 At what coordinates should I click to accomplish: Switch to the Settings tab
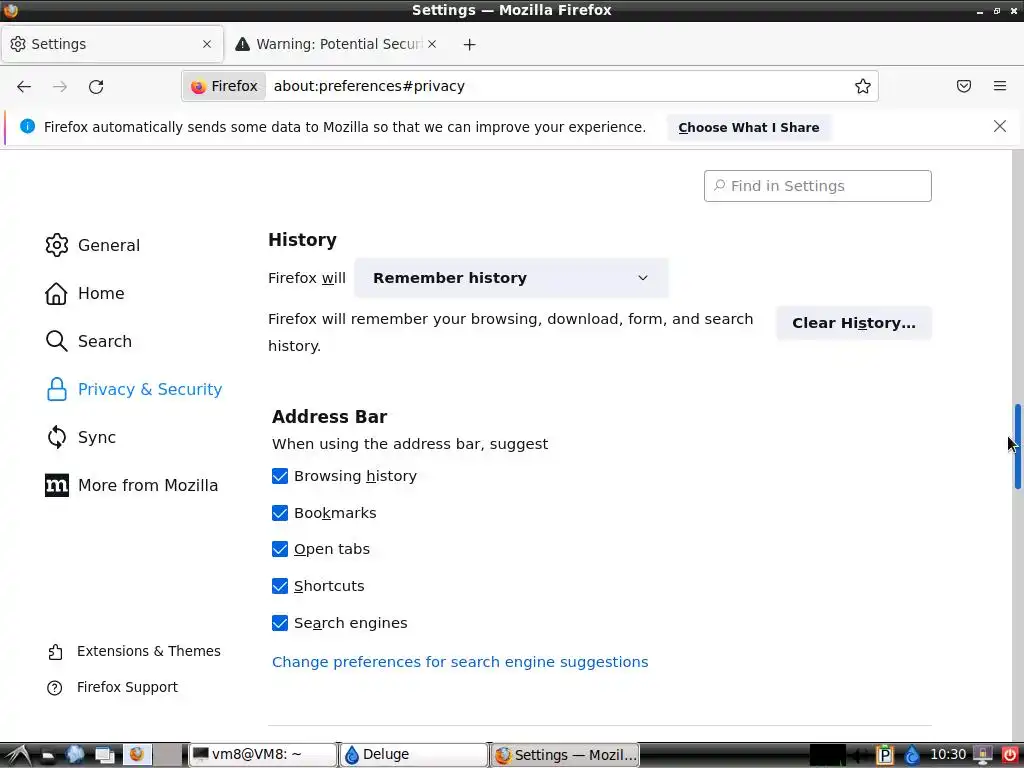pos(112,44)
